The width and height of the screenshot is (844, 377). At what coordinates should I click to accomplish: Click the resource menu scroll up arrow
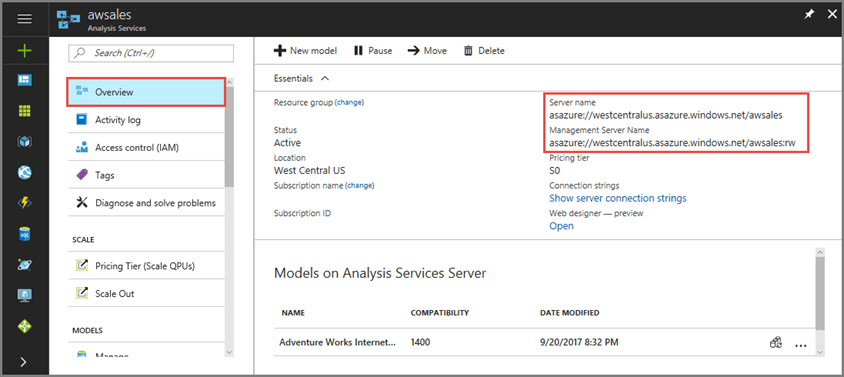pos(229,82)
